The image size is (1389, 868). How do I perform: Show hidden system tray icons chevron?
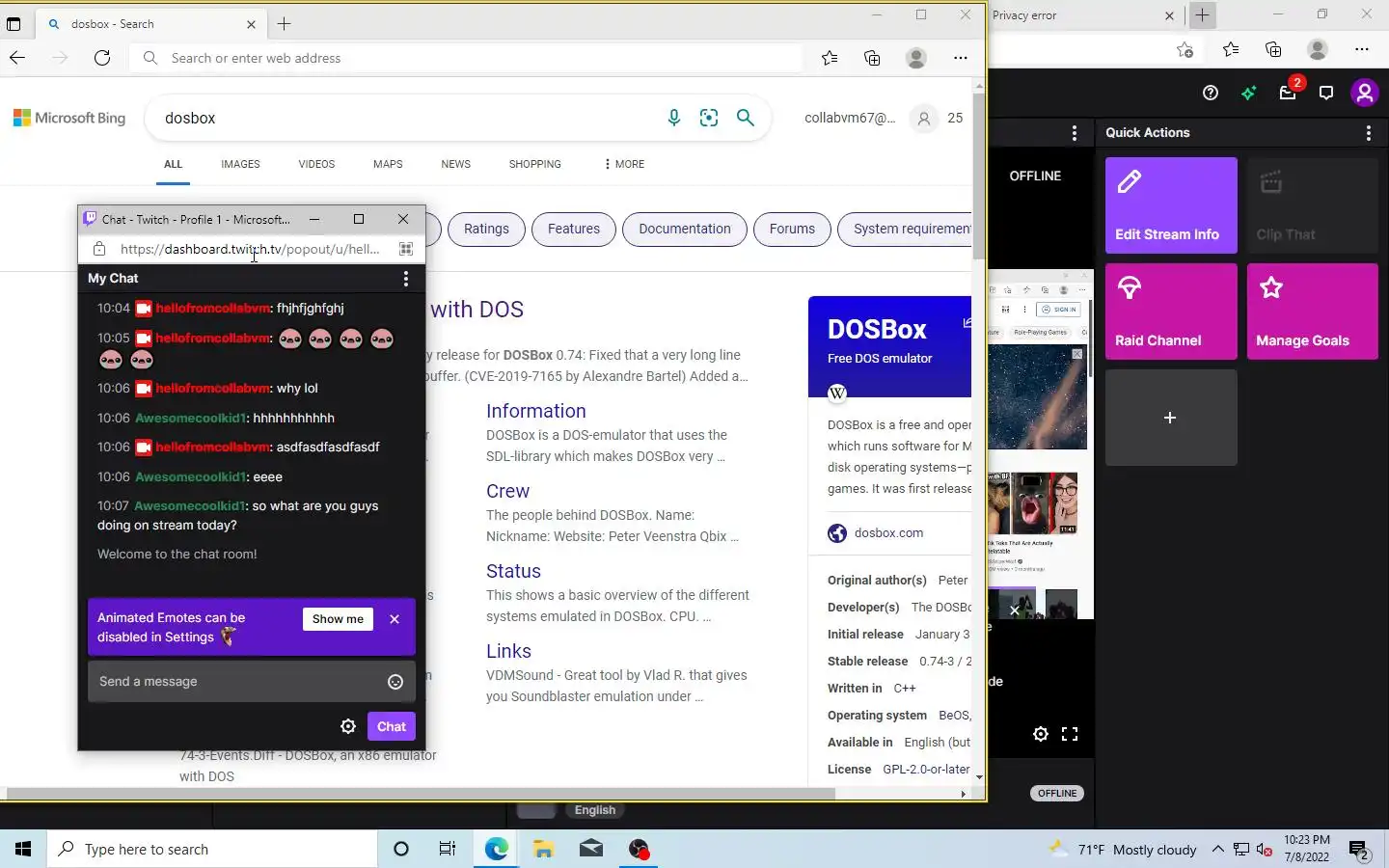[1217, 849]
